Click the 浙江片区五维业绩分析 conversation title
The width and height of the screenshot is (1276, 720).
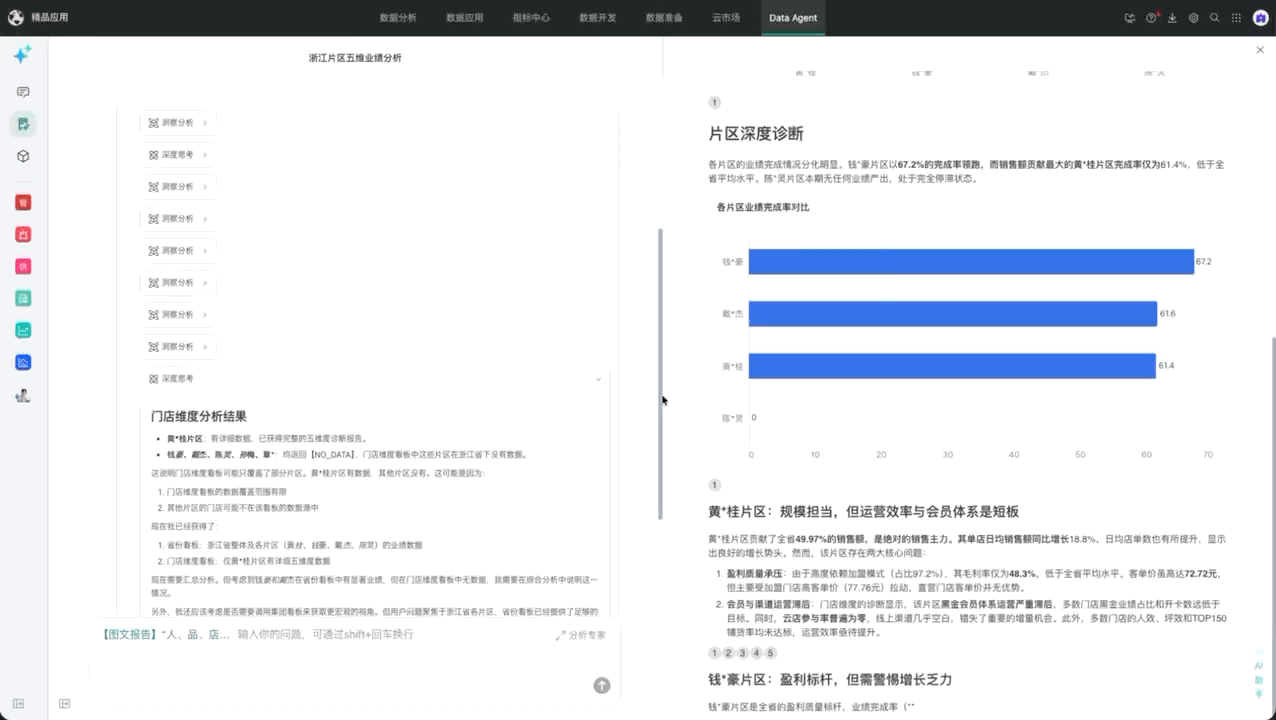(355, 58)
